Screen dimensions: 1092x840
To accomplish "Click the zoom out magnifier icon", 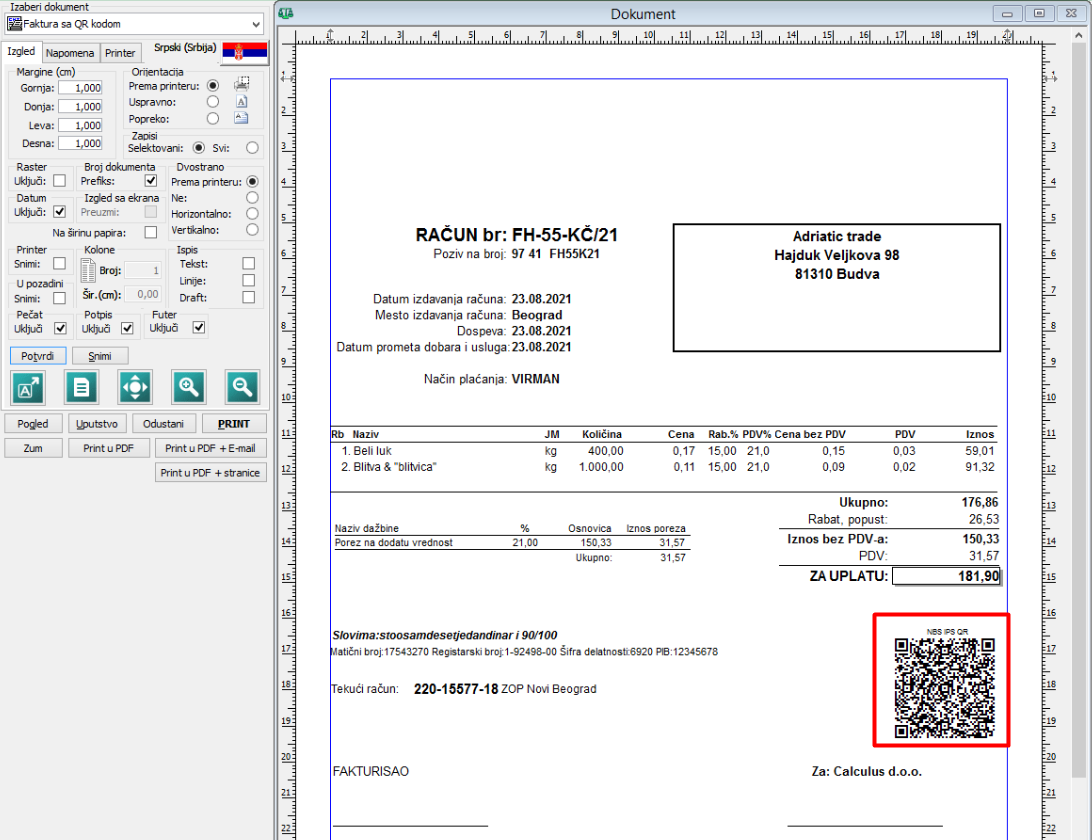I will pos(242,387).
